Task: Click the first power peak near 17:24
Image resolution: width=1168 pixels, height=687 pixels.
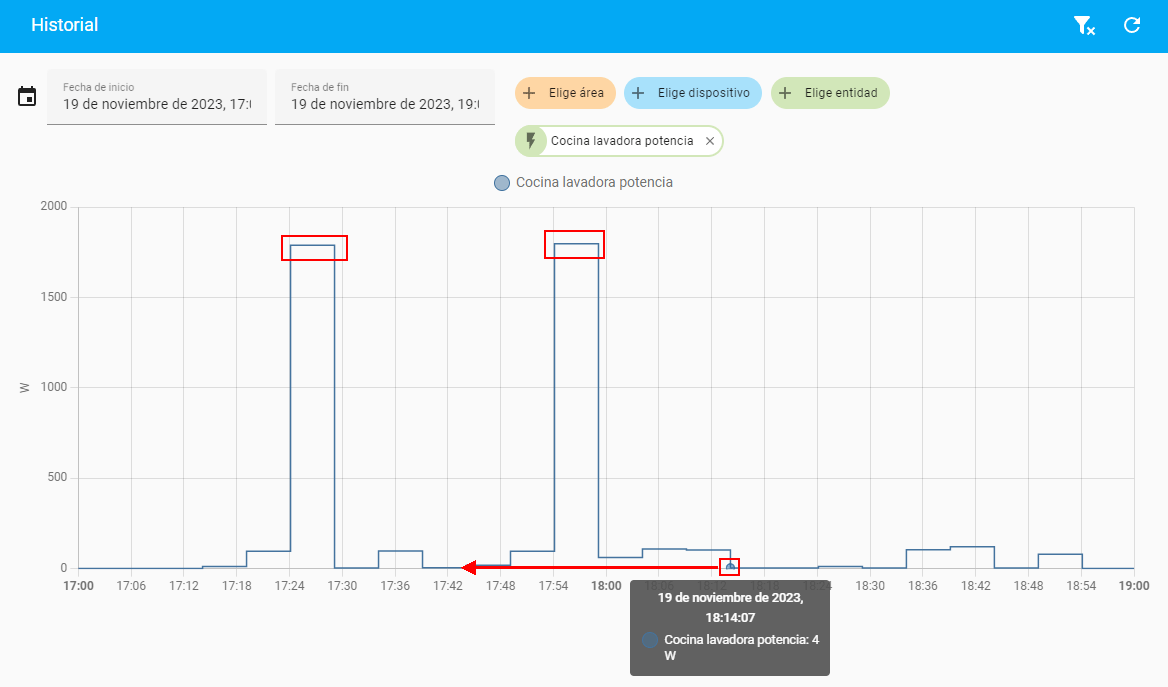Action: tap(313, 246)
